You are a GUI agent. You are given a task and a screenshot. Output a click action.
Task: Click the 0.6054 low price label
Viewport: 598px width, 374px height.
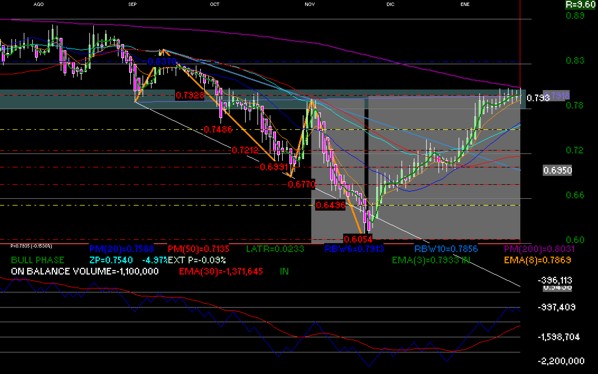(358, 239)
